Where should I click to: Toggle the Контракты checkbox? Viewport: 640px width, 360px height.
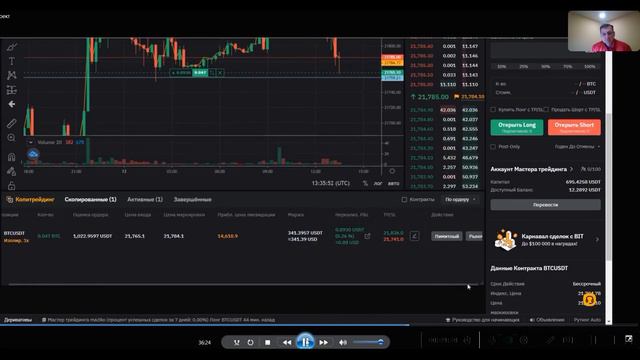pos(404,200)
